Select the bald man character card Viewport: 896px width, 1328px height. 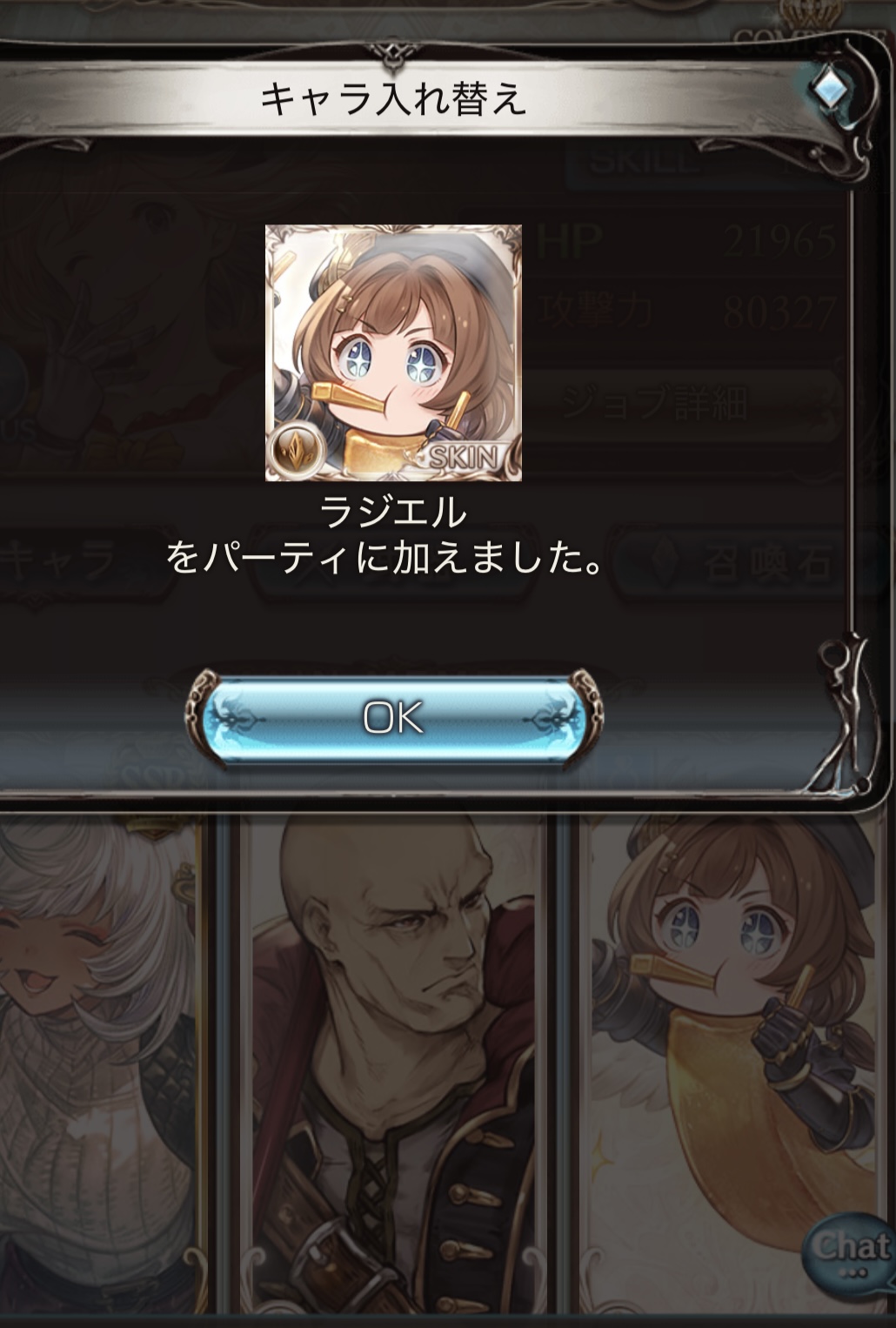point(394,1066)
